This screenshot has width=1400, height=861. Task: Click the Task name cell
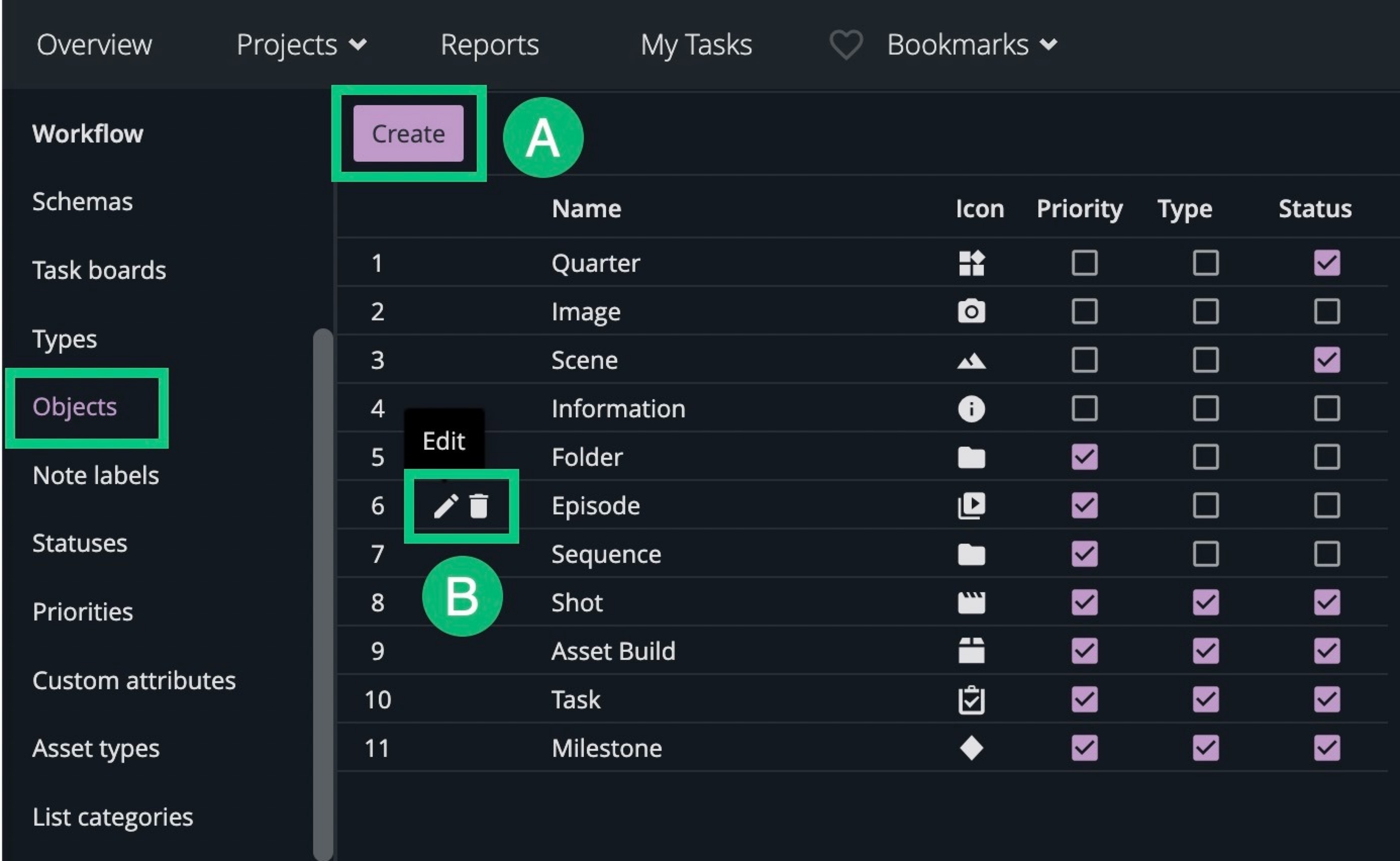[575, 700]
